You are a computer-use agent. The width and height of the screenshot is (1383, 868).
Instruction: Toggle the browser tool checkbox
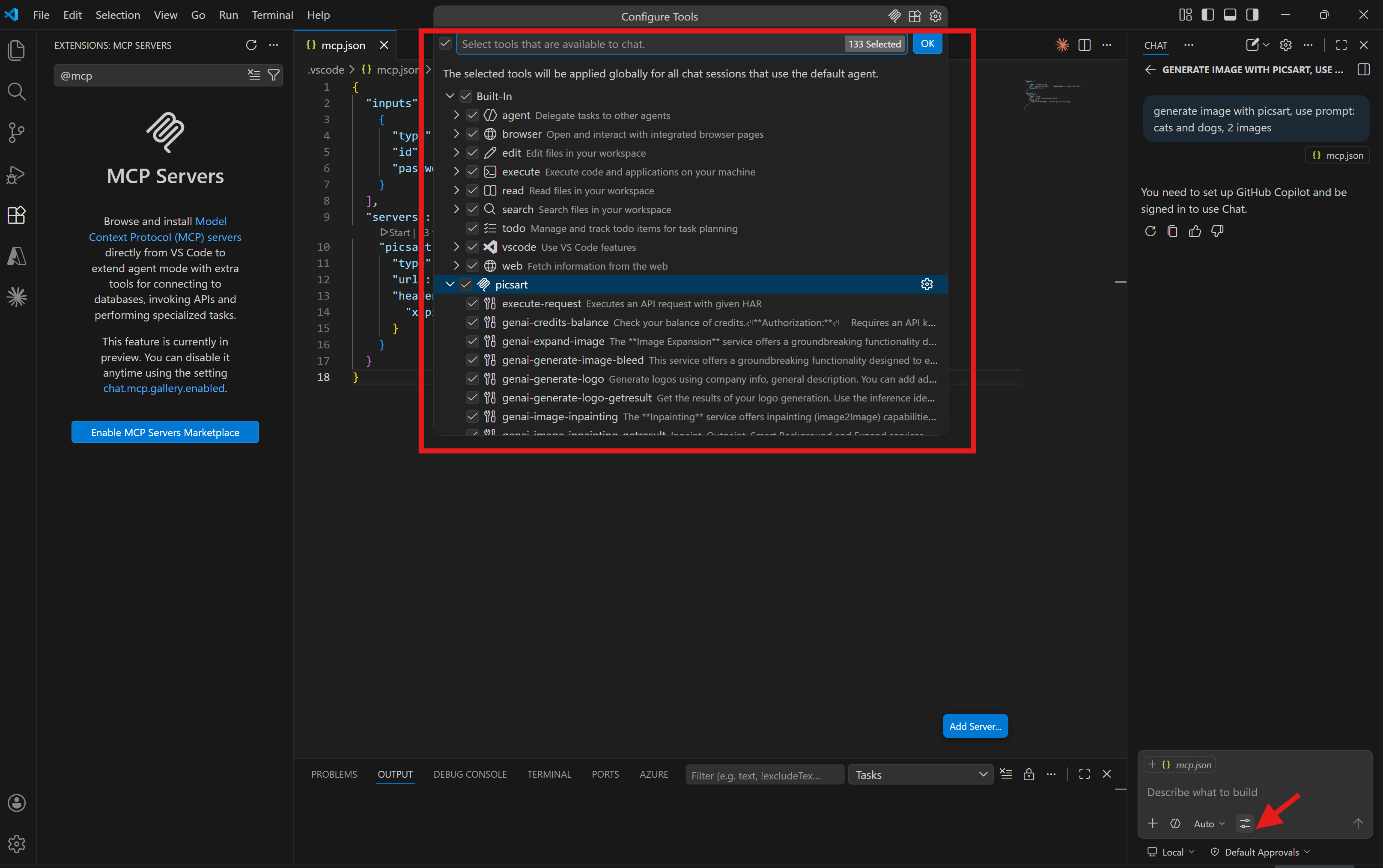[472, 134]
